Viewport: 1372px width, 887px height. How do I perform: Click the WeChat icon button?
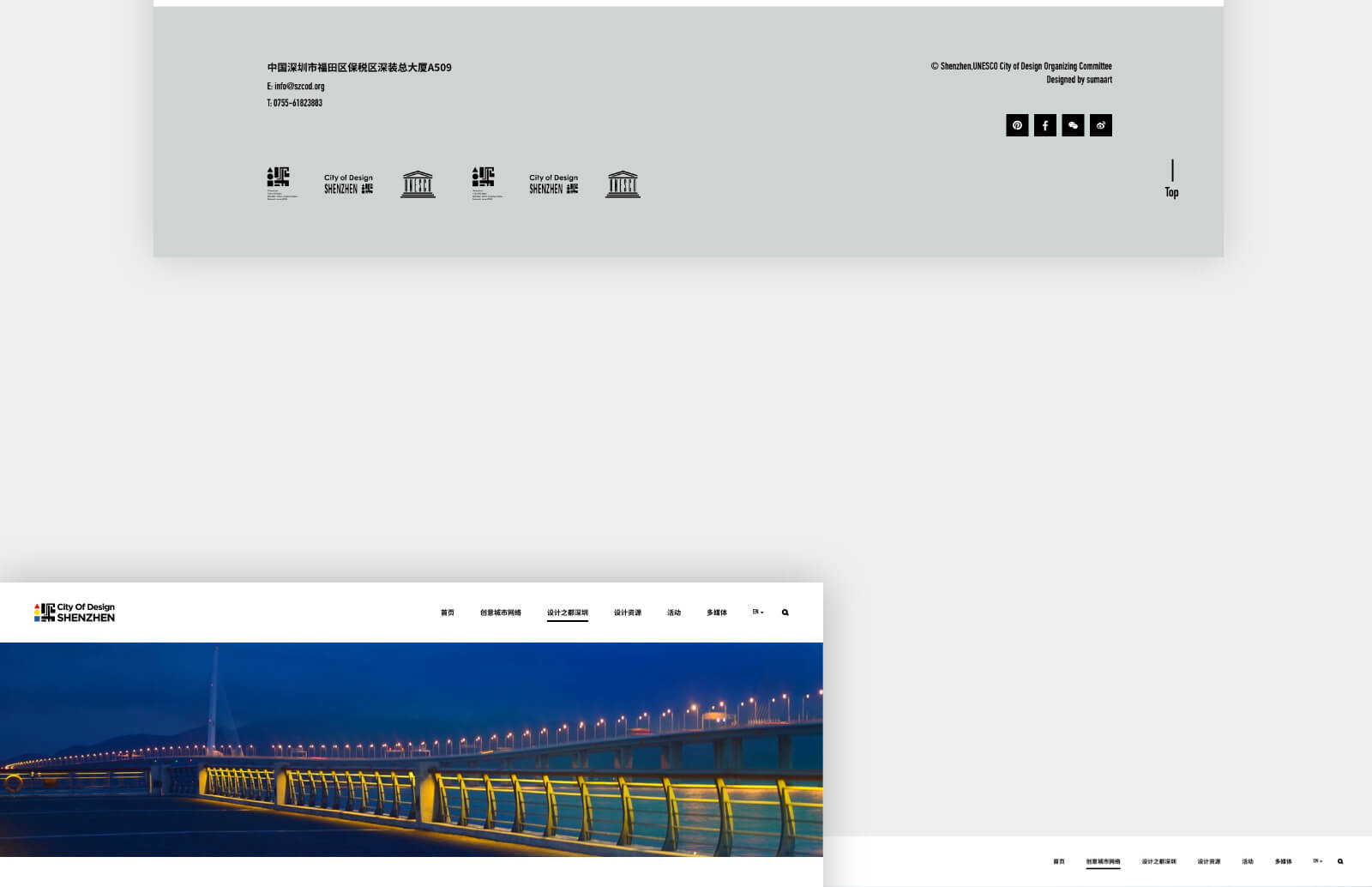1073,125
